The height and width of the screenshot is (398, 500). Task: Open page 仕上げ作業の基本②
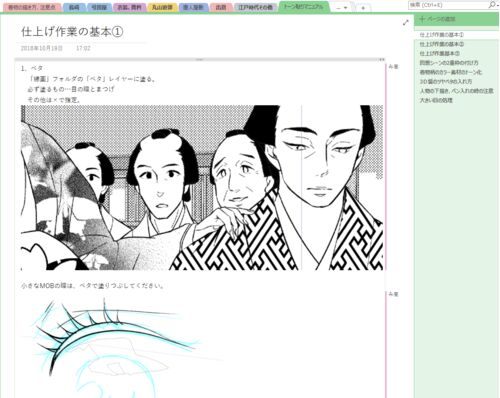pyautogui.click(x=442, y=44)
